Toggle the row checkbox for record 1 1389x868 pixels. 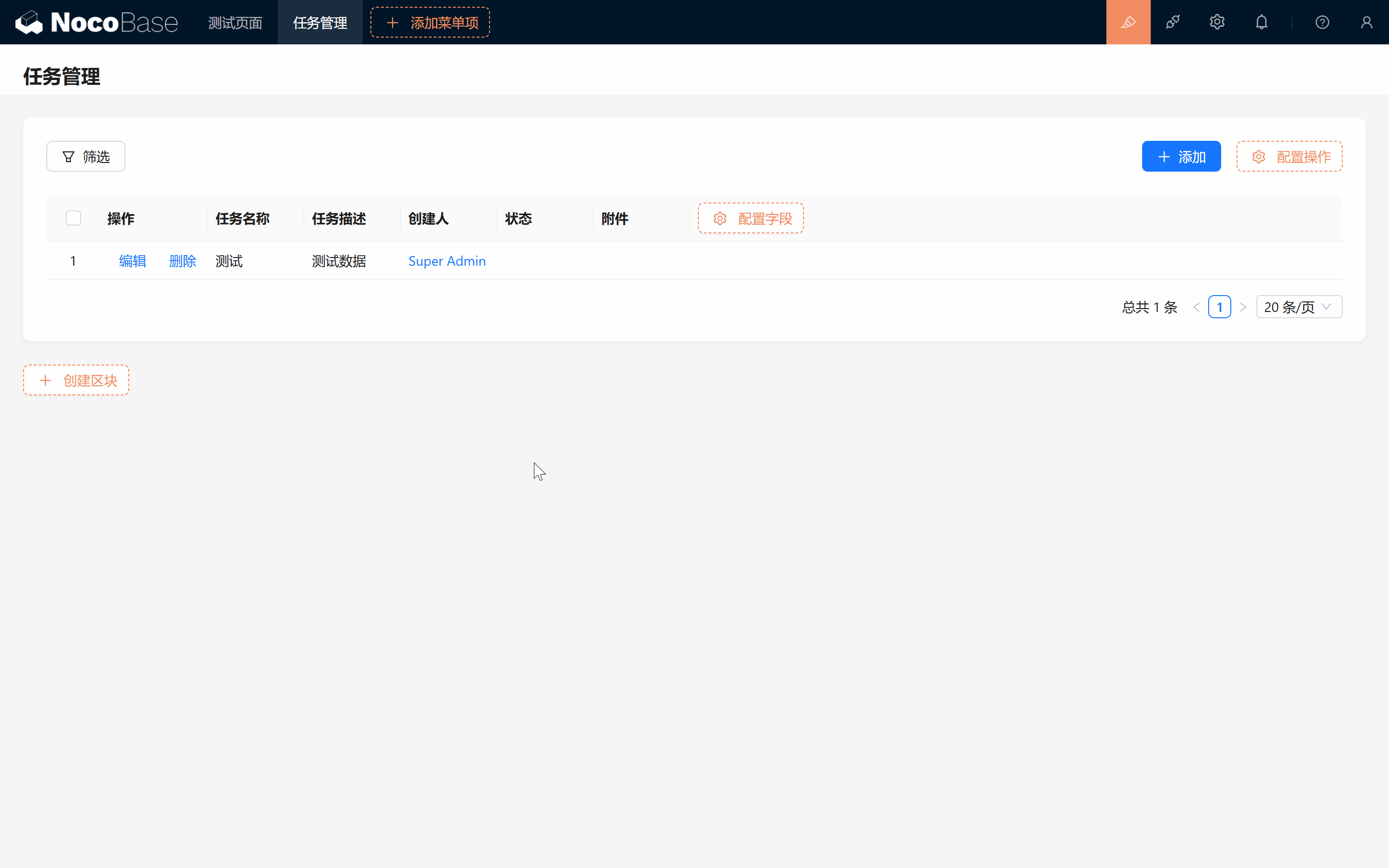tap(73, 261)
